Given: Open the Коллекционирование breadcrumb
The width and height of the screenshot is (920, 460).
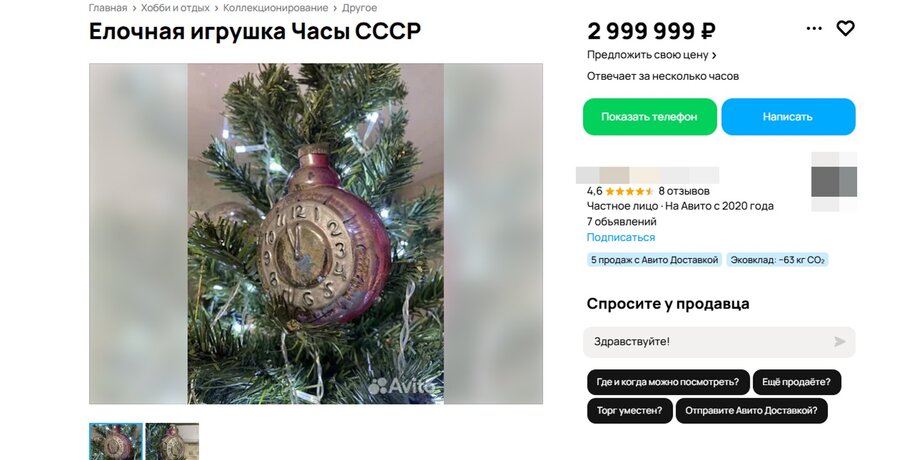Looking at the screenshot, I should point(276,8).
